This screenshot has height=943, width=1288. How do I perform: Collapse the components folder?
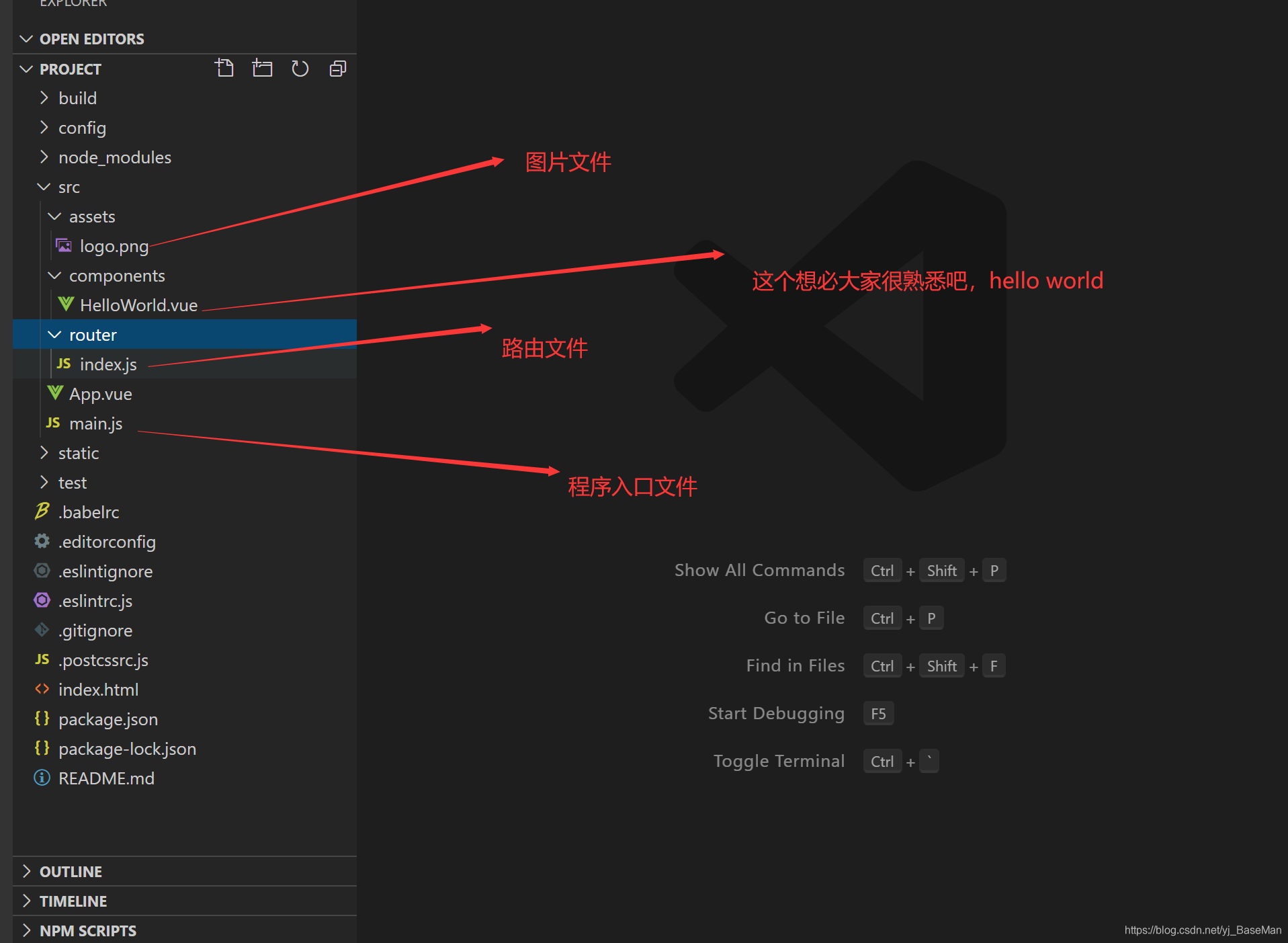coord(54,276)
